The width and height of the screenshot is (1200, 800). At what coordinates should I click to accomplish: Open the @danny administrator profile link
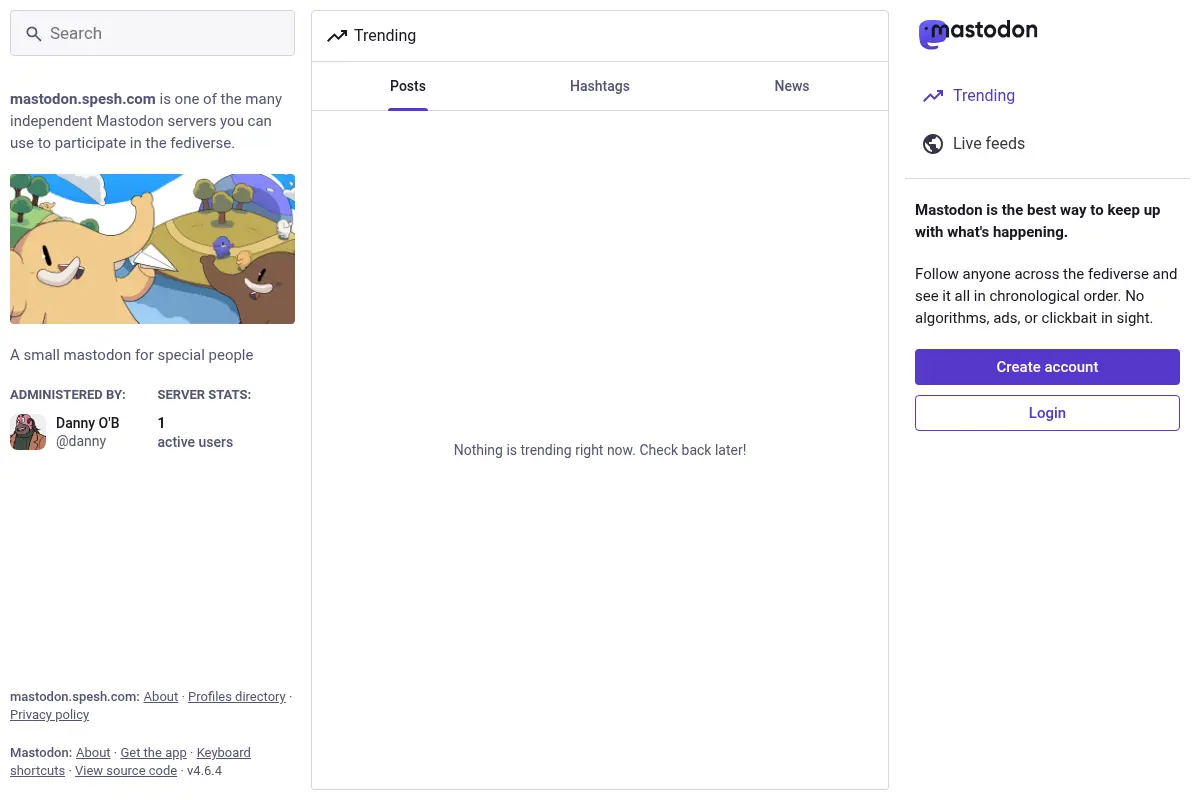(81, 441)
